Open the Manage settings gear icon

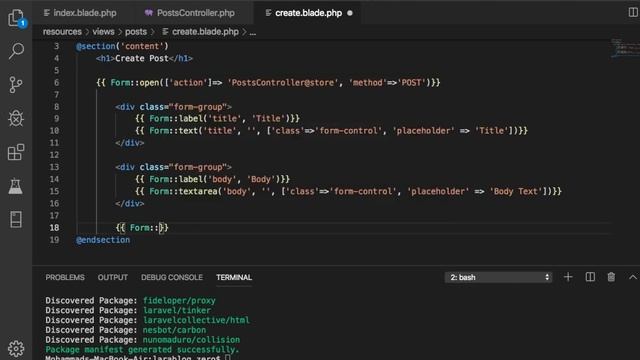coord(16,349)
